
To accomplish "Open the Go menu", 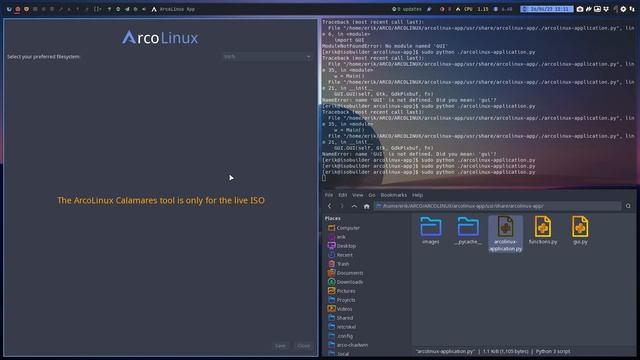I will pos(371,195).
